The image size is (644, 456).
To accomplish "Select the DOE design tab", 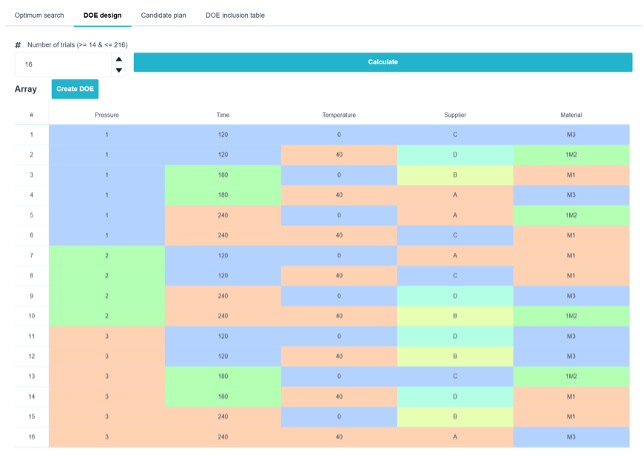I will click(x=103, y=15).
